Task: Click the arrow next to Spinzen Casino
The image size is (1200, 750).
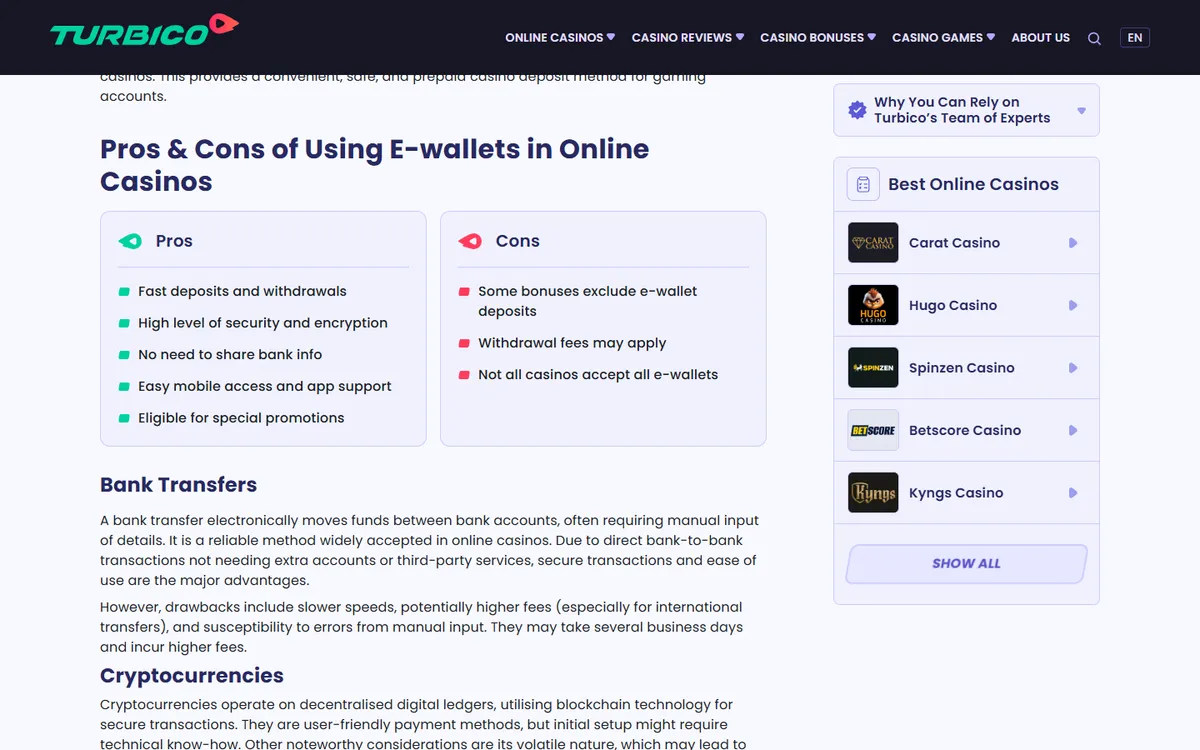Action: pos(1073,368)
